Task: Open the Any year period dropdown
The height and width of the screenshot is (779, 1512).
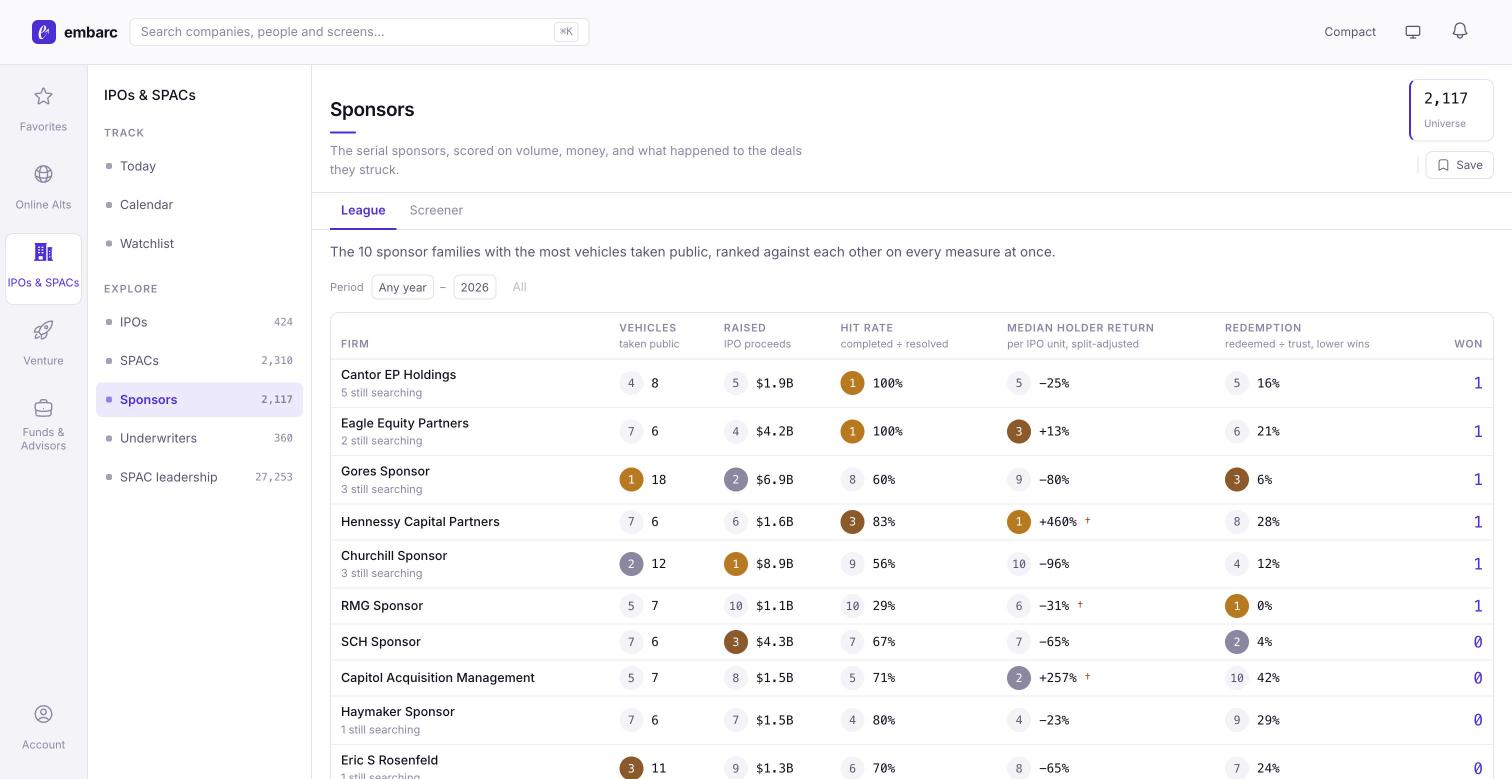Action: click(402, 287)
